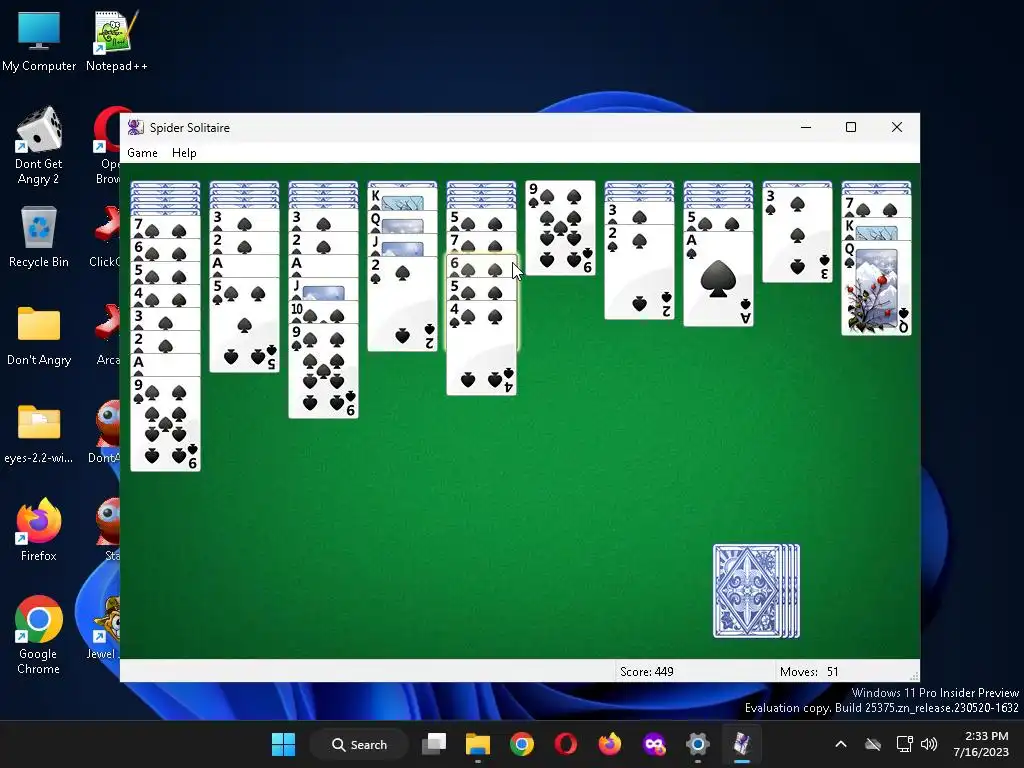Select the 6 of spades ending third column
This screenshot has width=1024, height=768.
coord(323,370)
